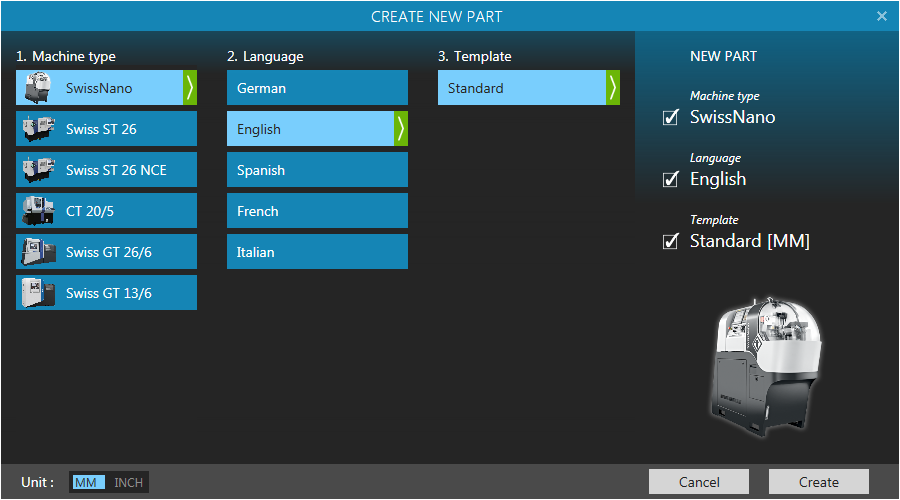This screenshot has width=900, height=500.
Task: Click the green chevron next to SwissNano
Action: (x=190, y=88)
